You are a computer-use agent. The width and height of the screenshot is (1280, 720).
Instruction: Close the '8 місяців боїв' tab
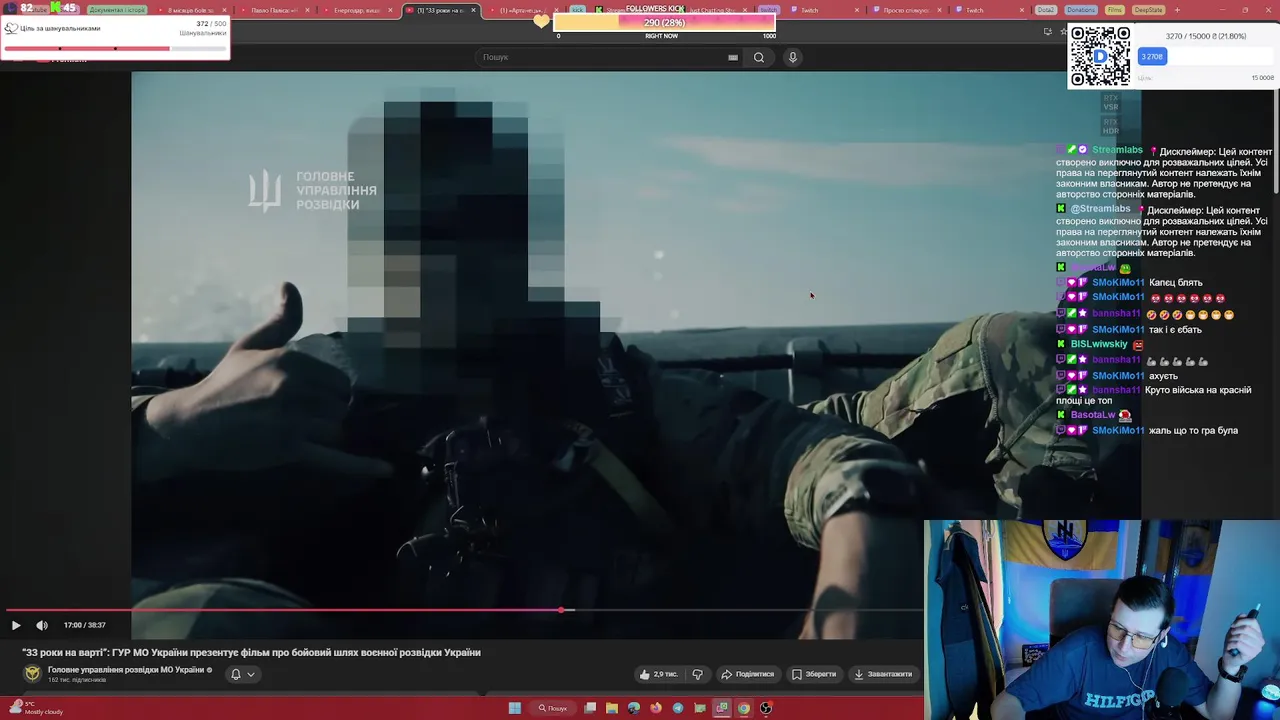224,10
